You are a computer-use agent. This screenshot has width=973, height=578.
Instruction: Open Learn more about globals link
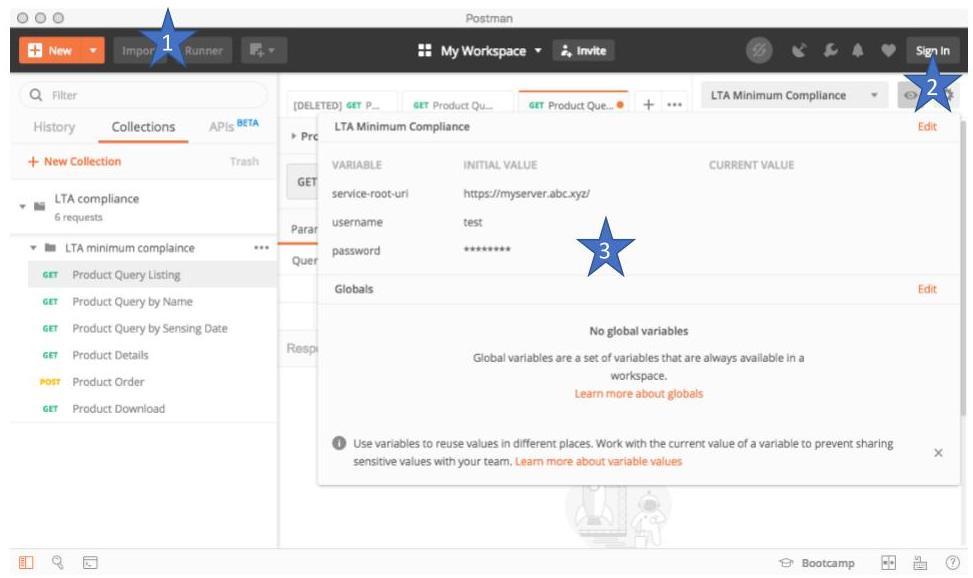point(639,394)
